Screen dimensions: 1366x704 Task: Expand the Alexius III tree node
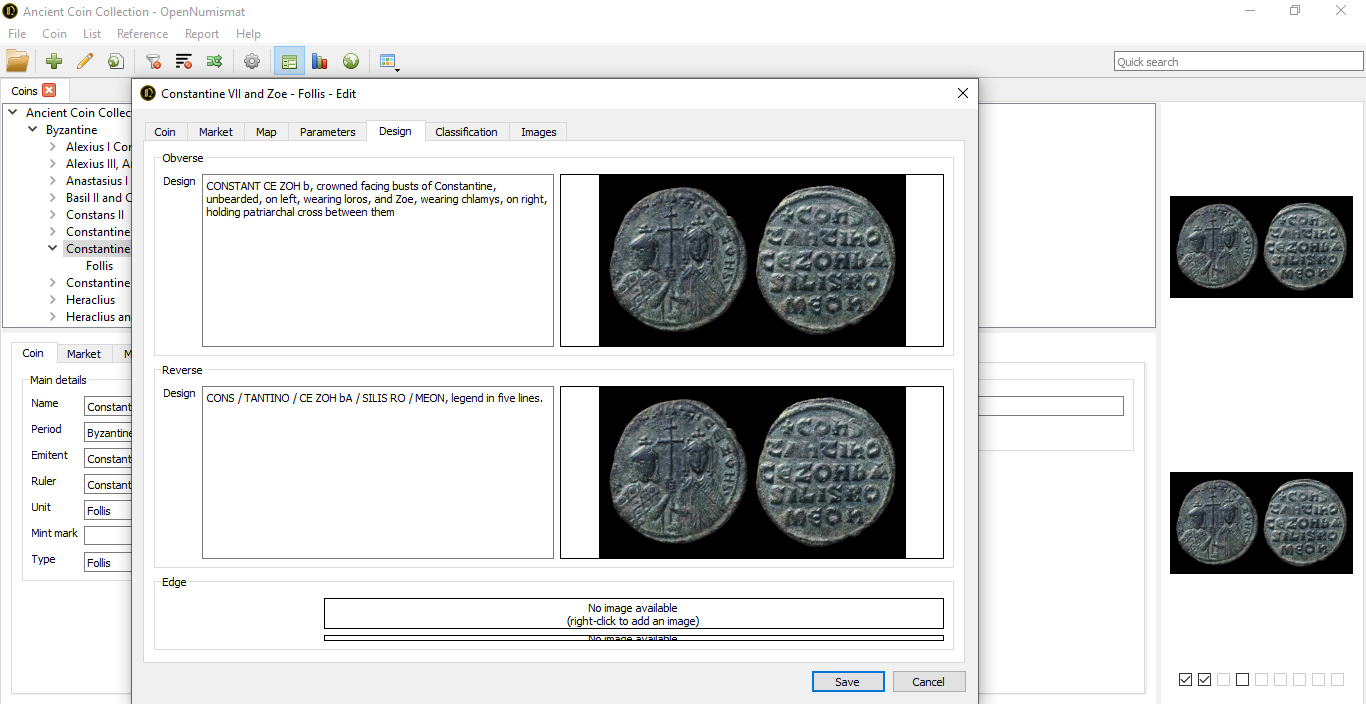[x=53, y=164]
